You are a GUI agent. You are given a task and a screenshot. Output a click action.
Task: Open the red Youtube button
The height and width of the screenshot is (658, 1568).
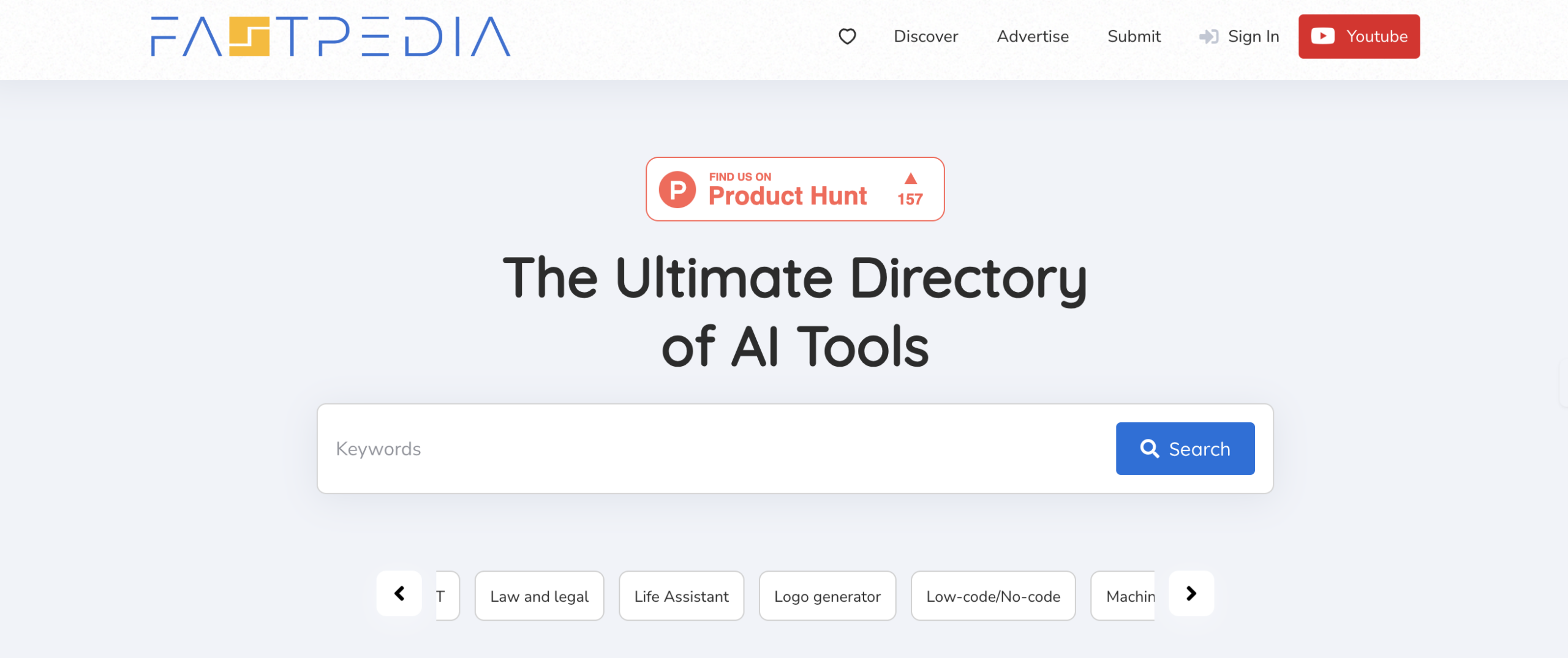point(1359,37)
